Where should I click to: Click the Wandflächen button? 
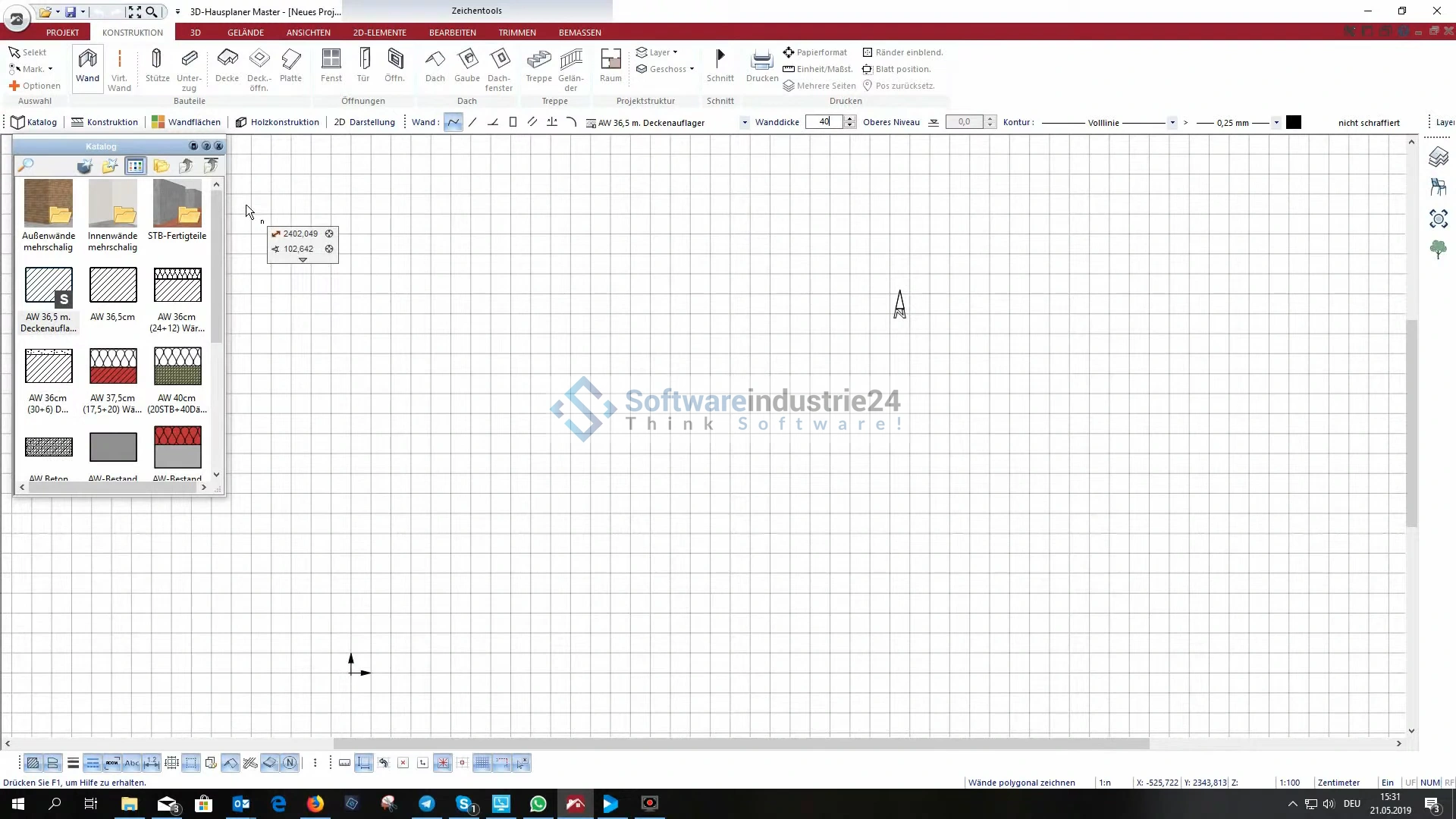tap(186, 122)
